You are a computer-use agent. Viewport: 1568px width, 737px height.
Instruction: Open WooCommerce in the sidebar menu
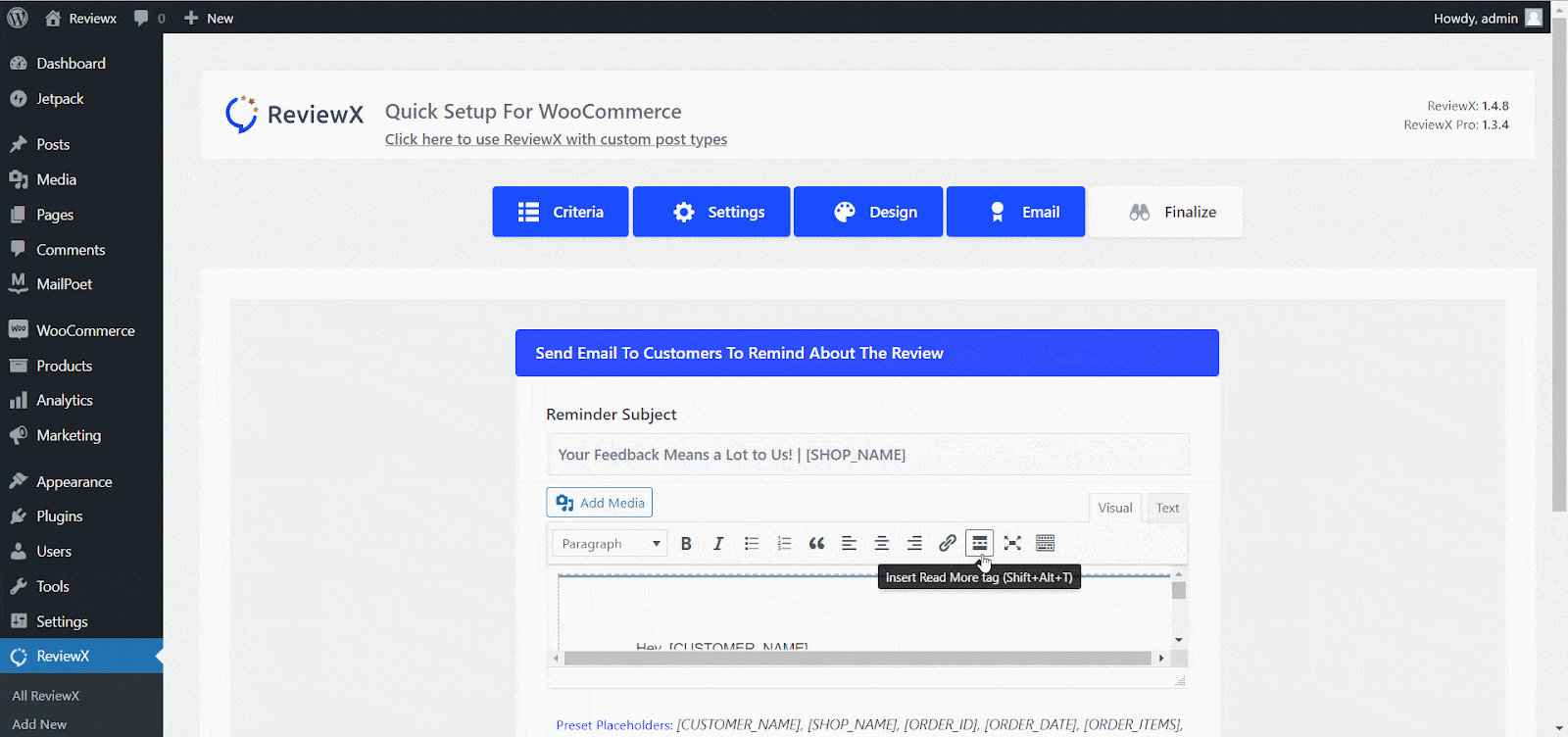tap(85, 330)
